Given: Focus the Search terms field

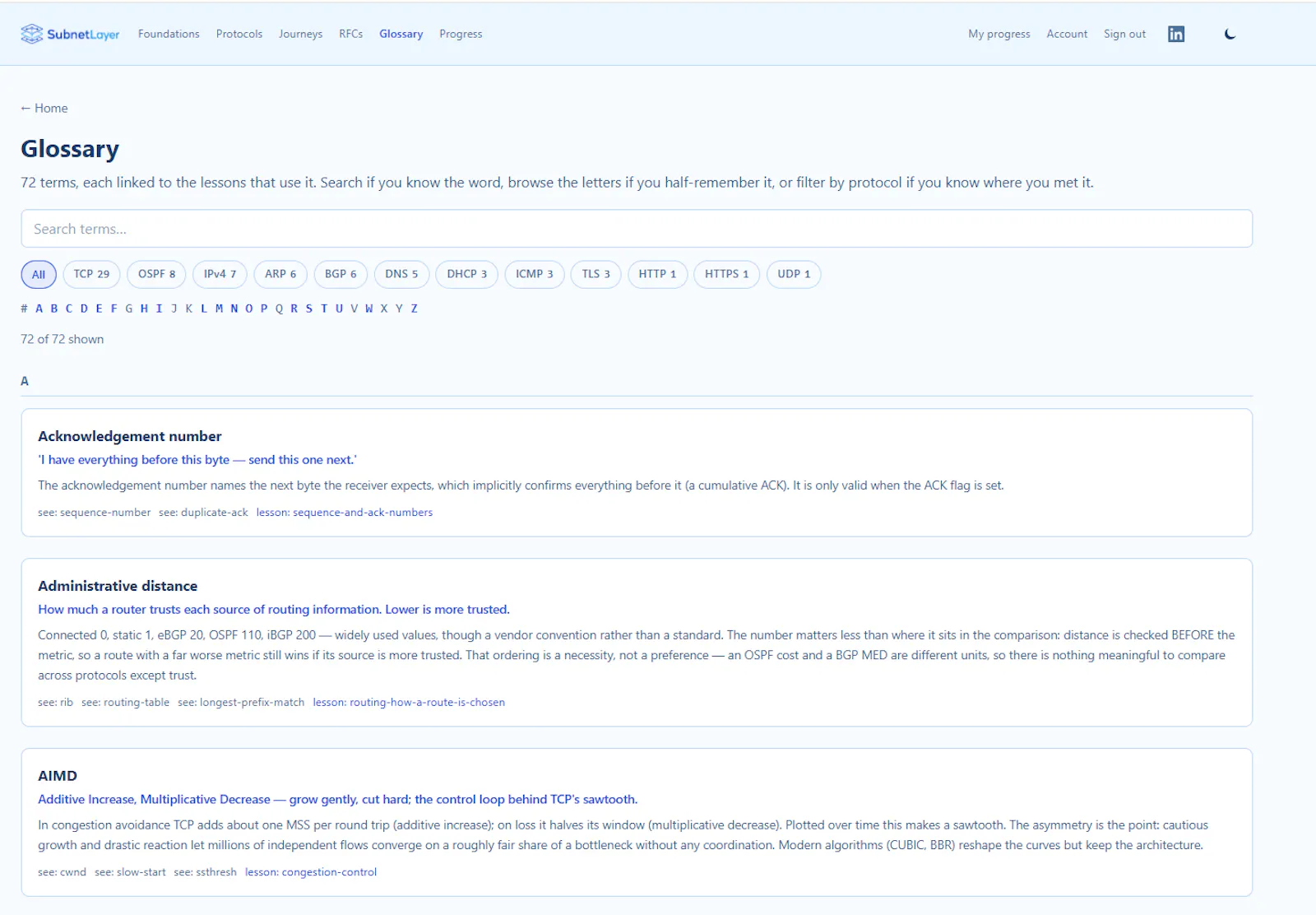Looking at the screenshot, I should point(637,229).
